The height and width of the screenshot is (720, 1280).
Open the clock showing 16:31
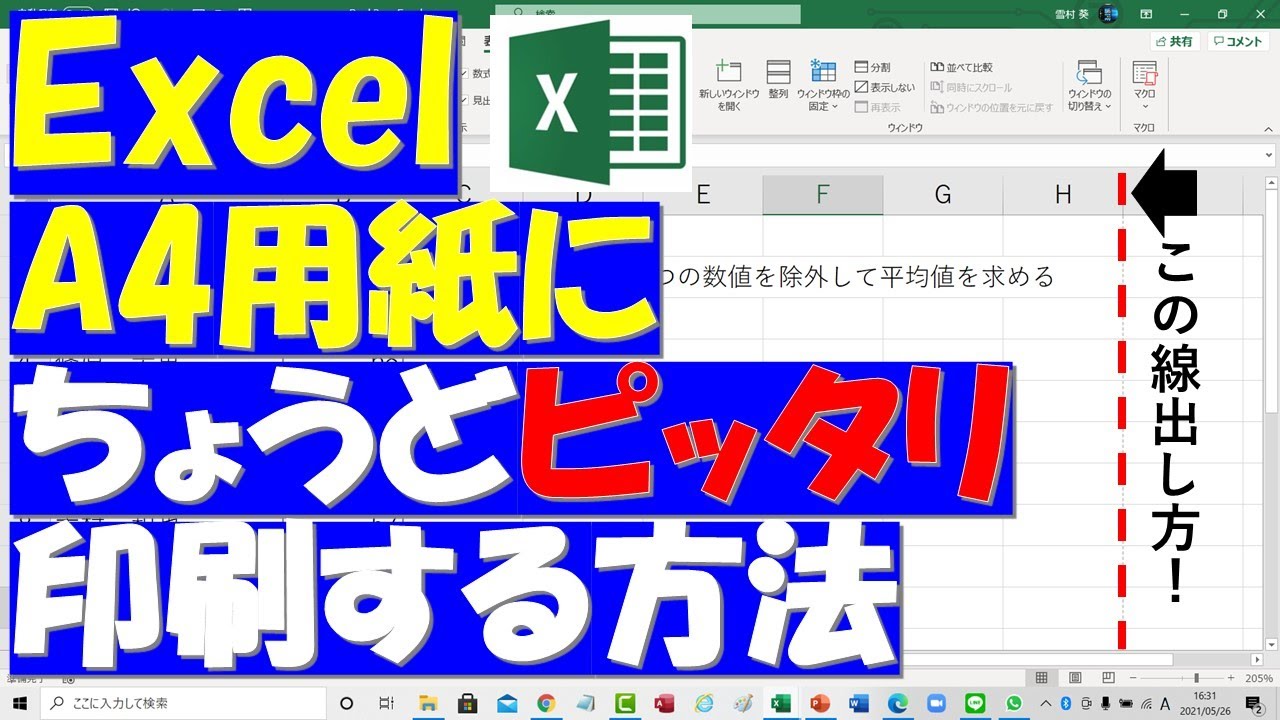point(1206,703)
